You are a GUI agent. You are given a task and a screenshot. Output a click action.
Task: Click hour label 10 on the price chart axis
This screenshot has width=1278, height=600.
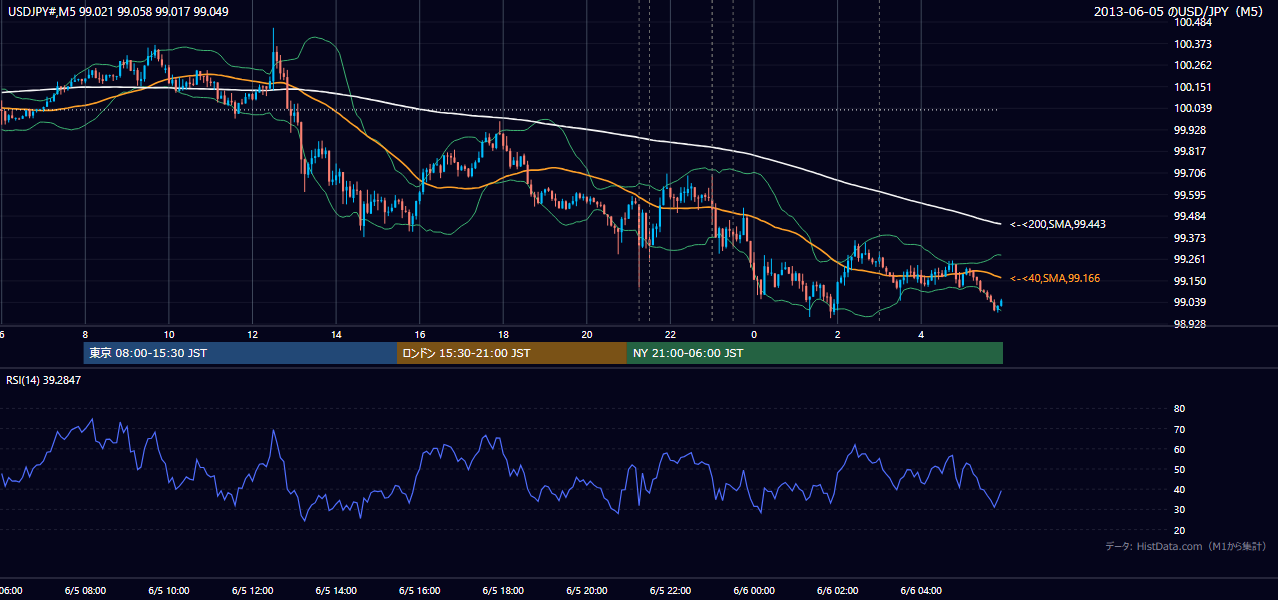(169, 334)
